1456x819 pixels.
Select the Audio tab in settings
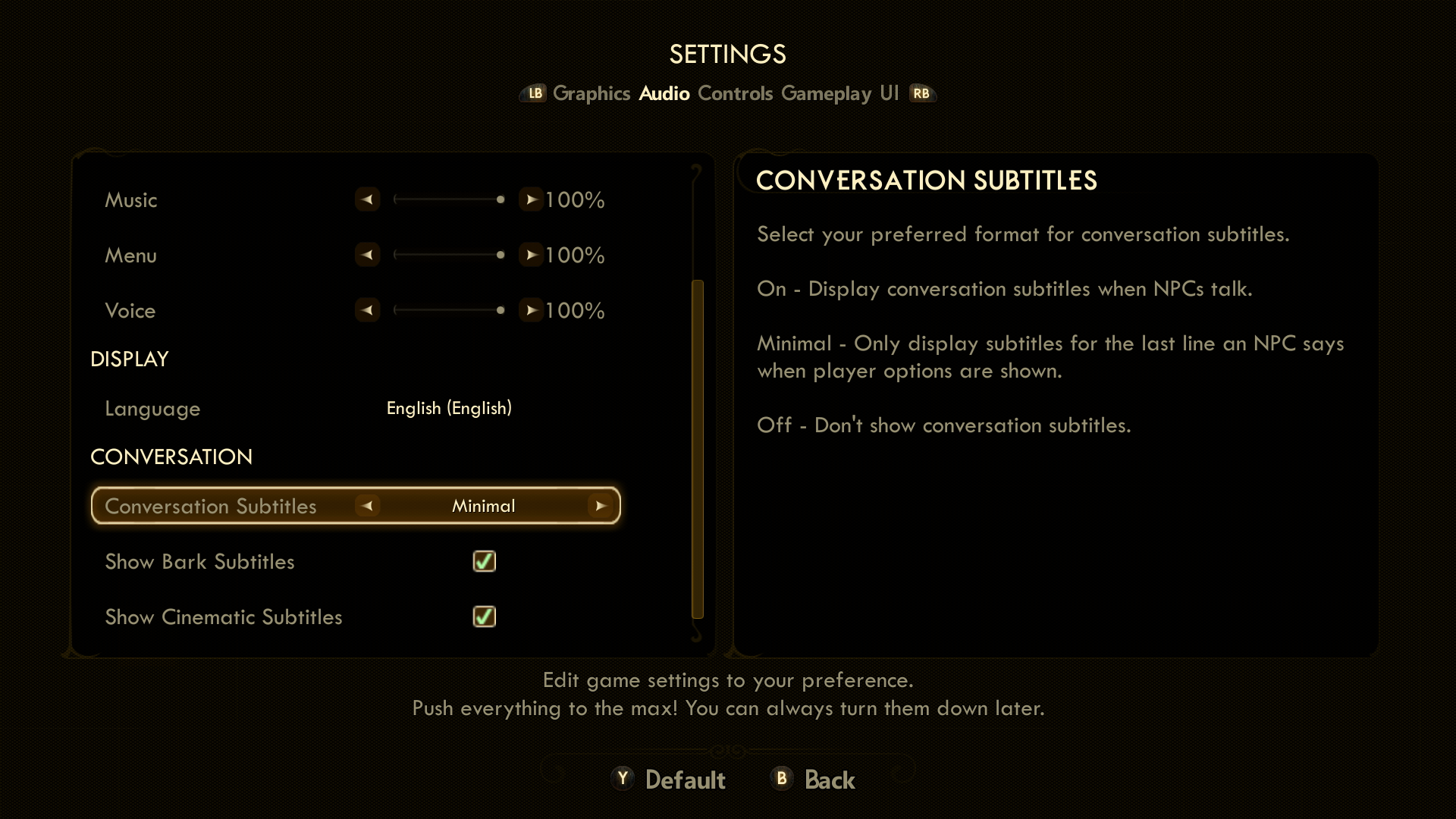tap(664, 93)
